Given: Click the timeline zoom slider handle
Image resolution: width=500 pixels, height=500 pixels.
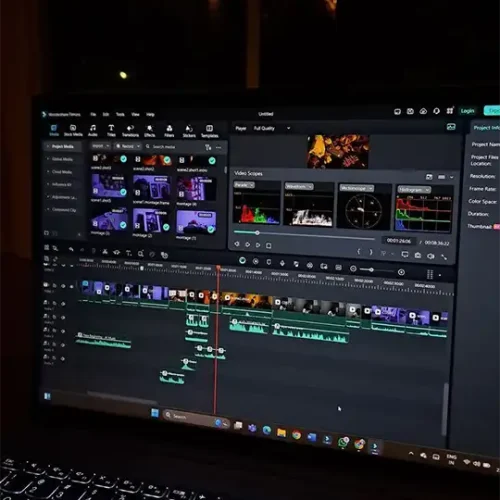Looking at the screenshot, I should [371, 270].
